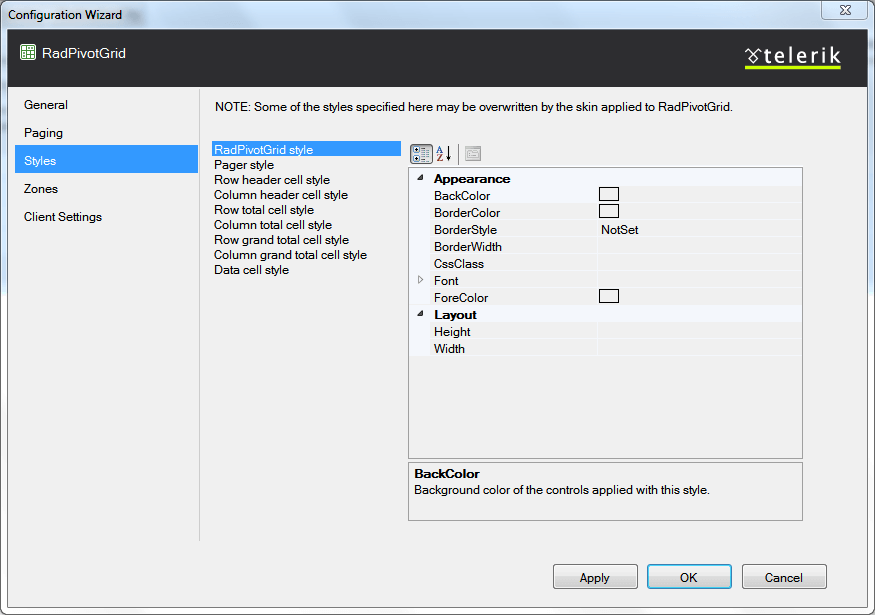Click the RadPivotGrid grid icon in header

coord(28,52)
